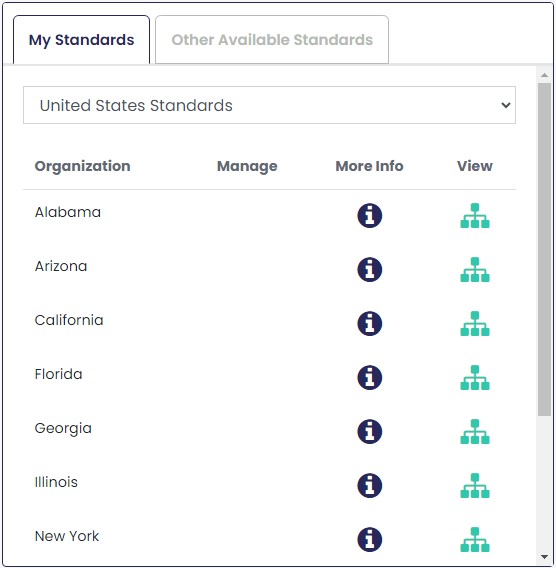
Task: View Florida standards tree
Action: click(x=475, y=377)
